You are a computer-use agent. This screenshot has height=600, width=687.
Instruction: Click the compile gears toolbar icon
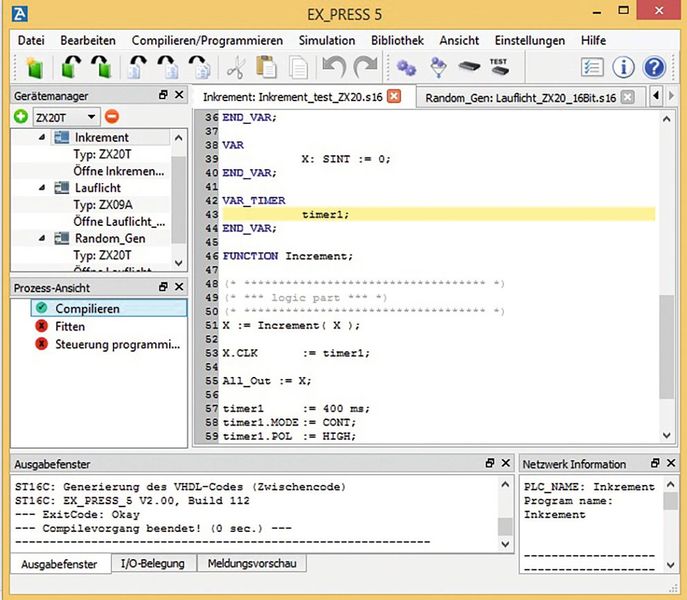[406, 68]
